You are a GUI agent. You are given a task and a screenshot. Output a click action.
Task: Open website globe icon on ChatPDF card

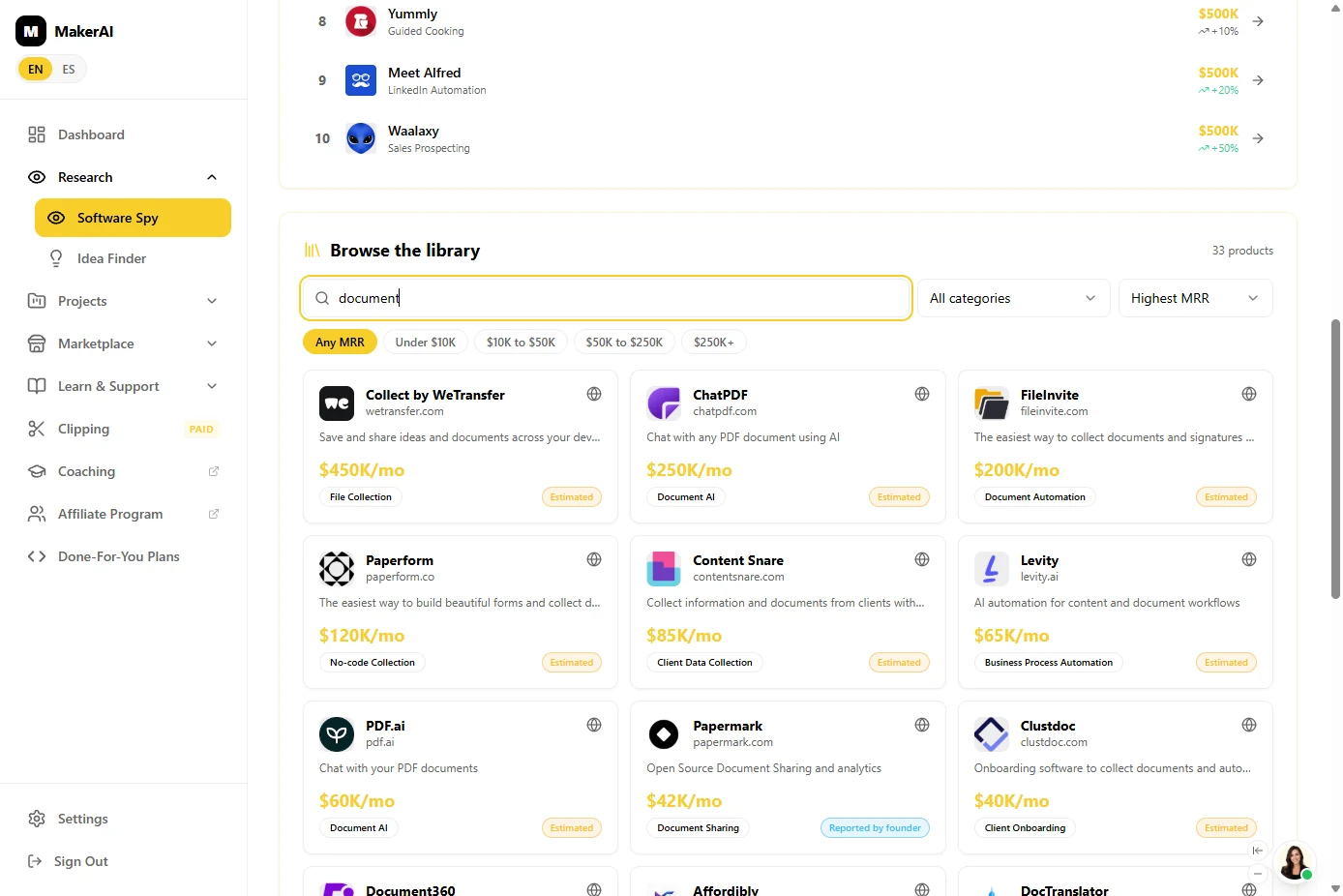click(x=922, y=394)
